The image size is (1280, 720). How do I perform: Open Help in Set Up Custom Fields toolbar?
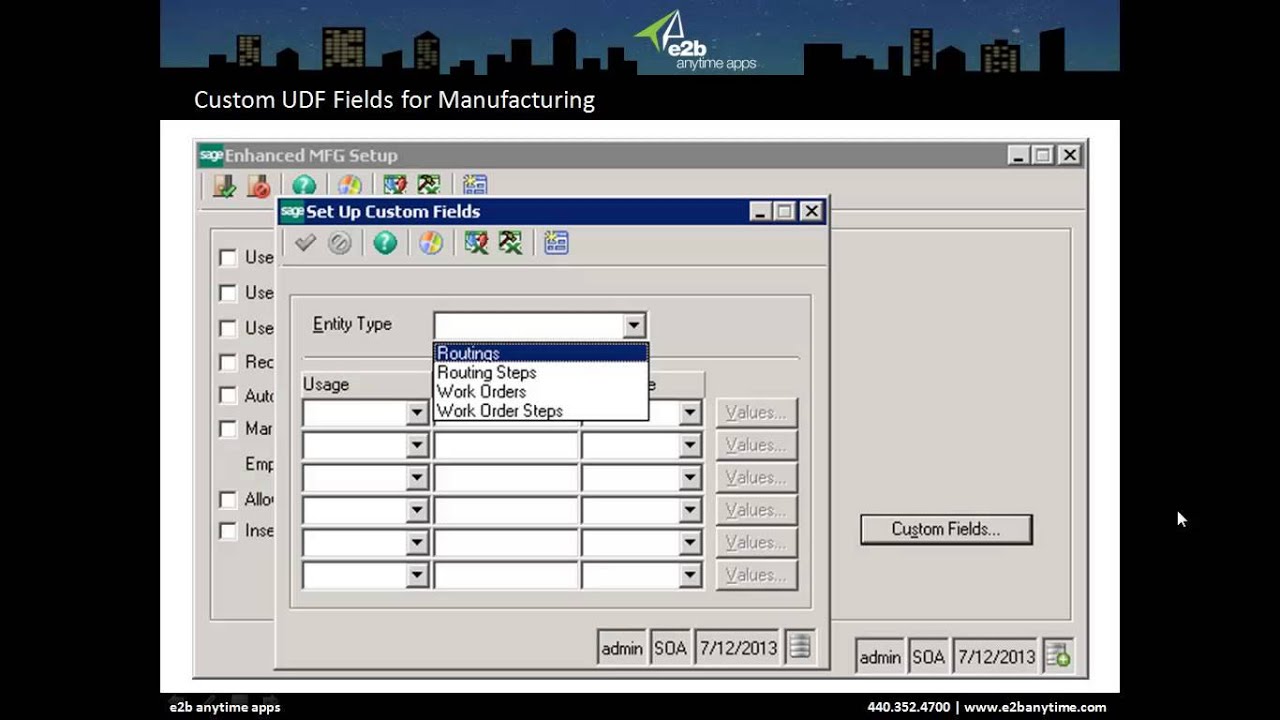click(385, 243)
